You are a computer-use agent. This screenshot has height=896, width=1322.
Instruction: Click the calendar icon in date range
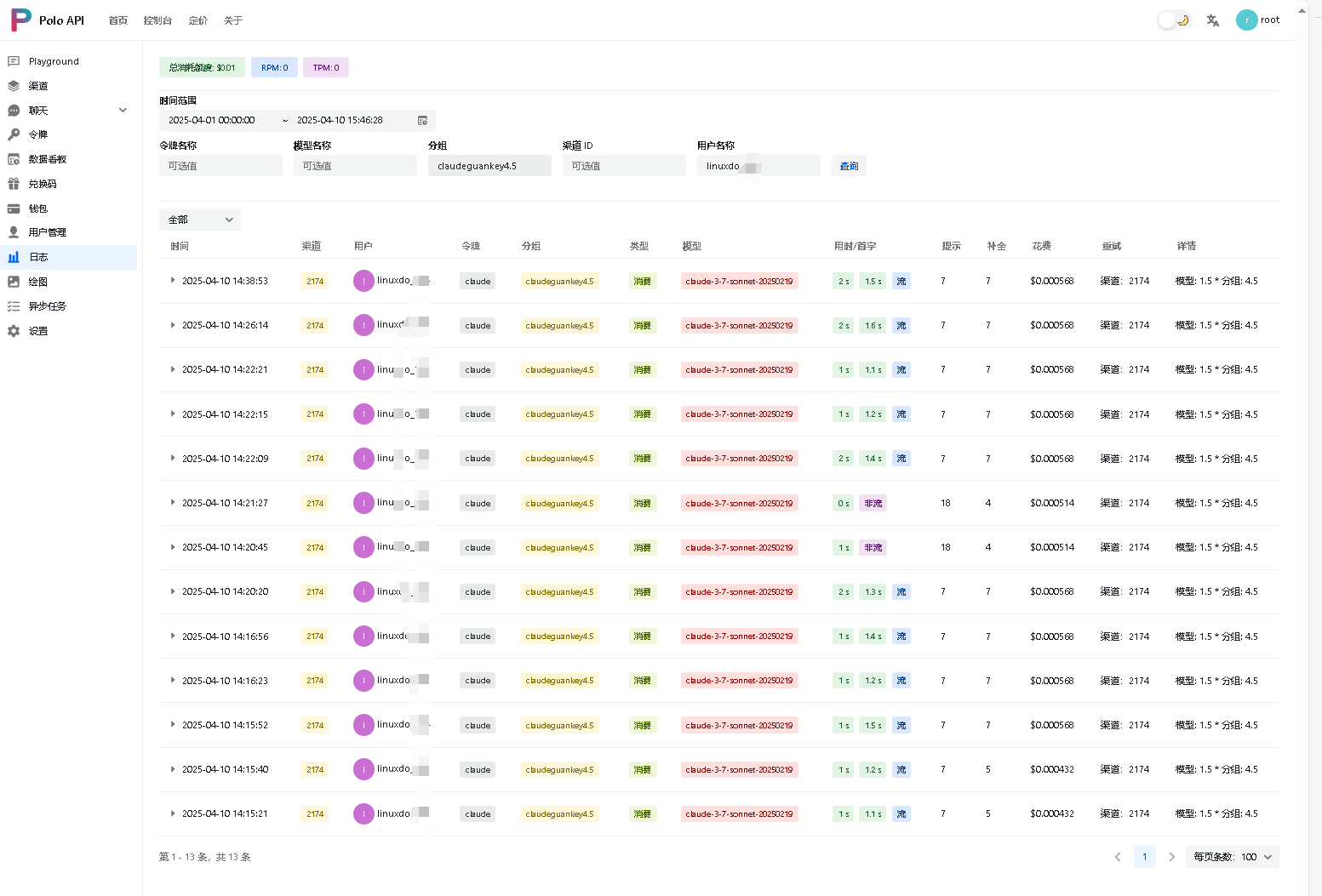[422, 121]
